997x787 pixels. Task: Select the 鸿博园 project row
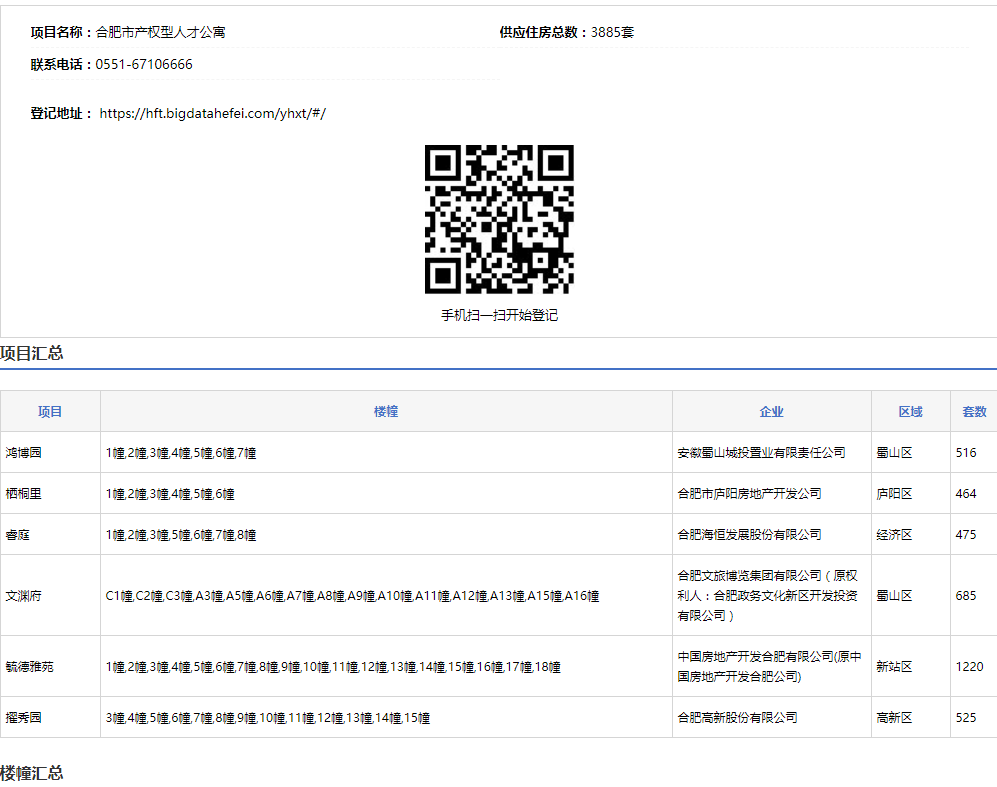click(498, 453)
